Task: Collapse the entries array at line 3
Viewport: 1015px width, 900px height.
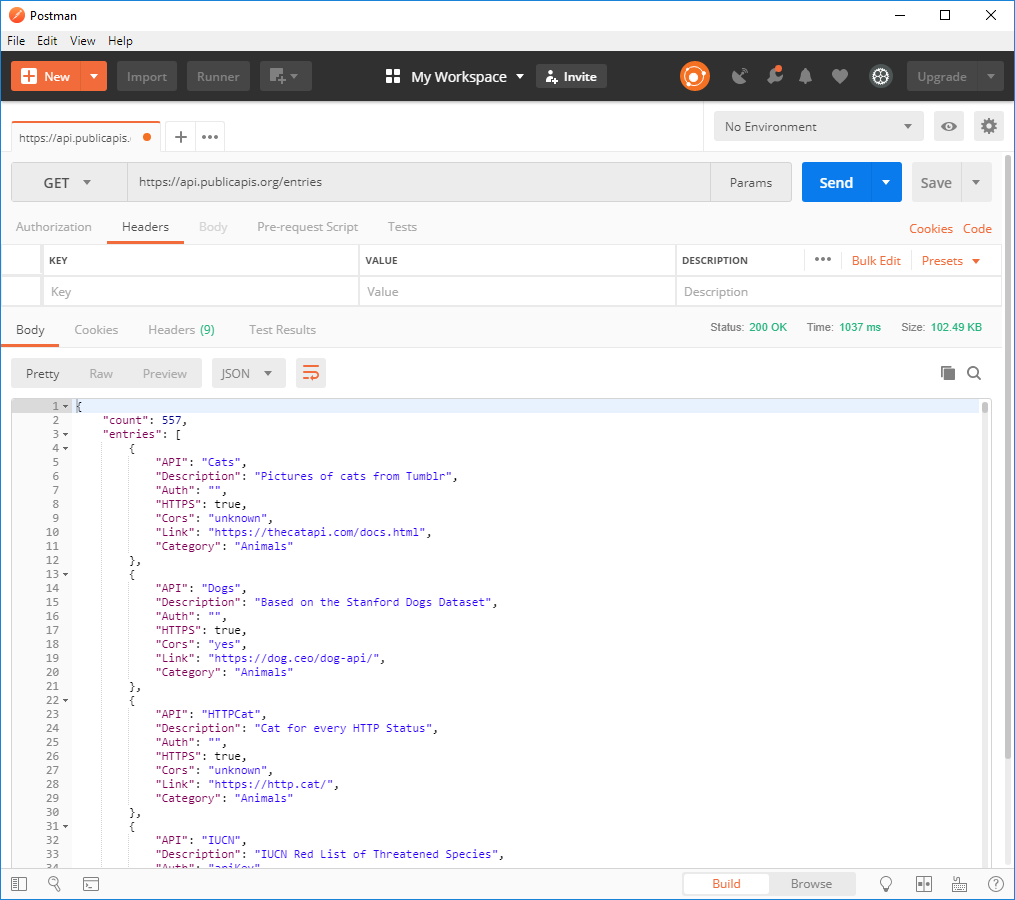Action: coord(66,435)
